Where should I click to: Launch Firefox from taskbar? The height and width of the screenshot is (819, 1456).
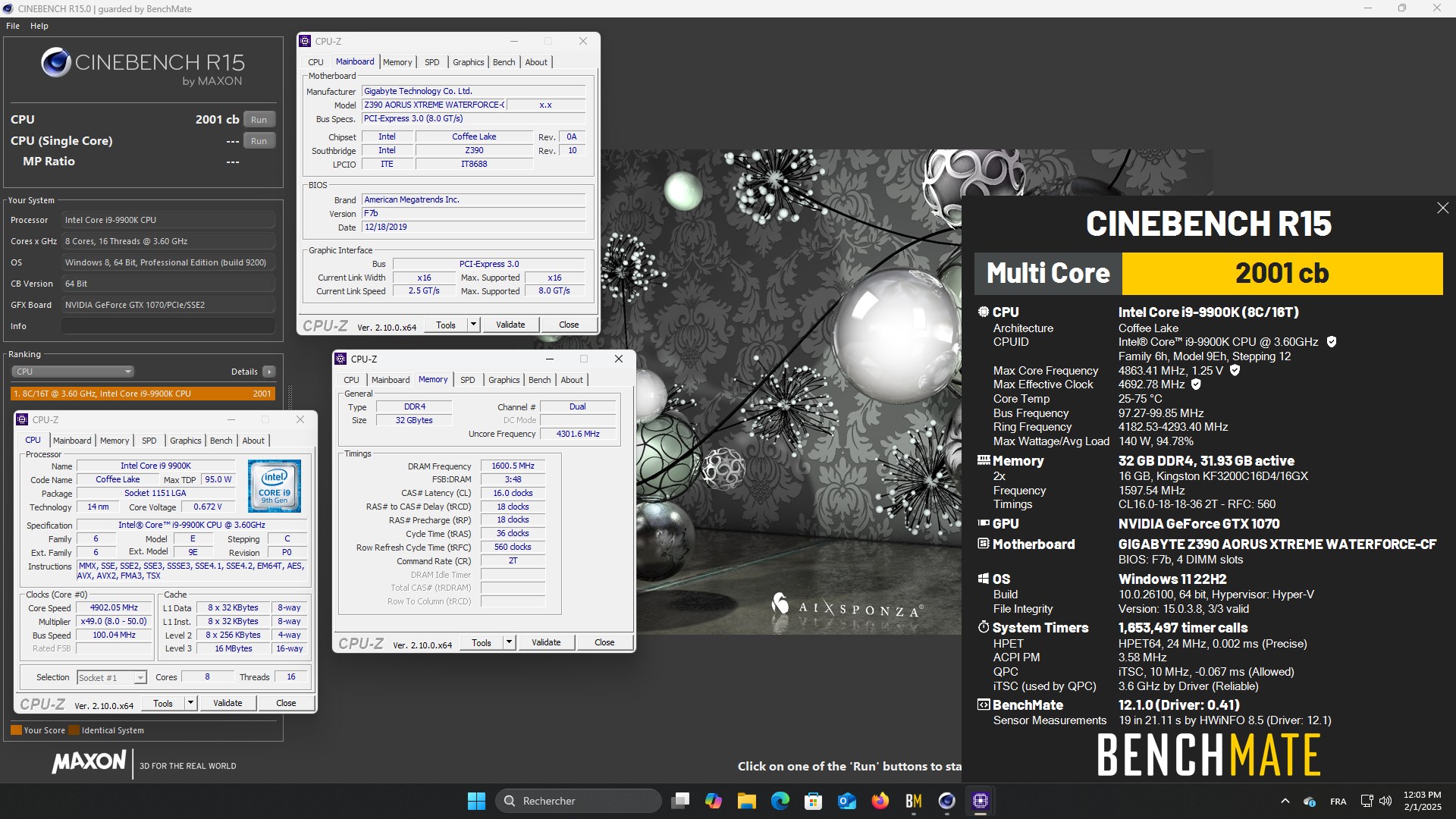click(880, 801)
